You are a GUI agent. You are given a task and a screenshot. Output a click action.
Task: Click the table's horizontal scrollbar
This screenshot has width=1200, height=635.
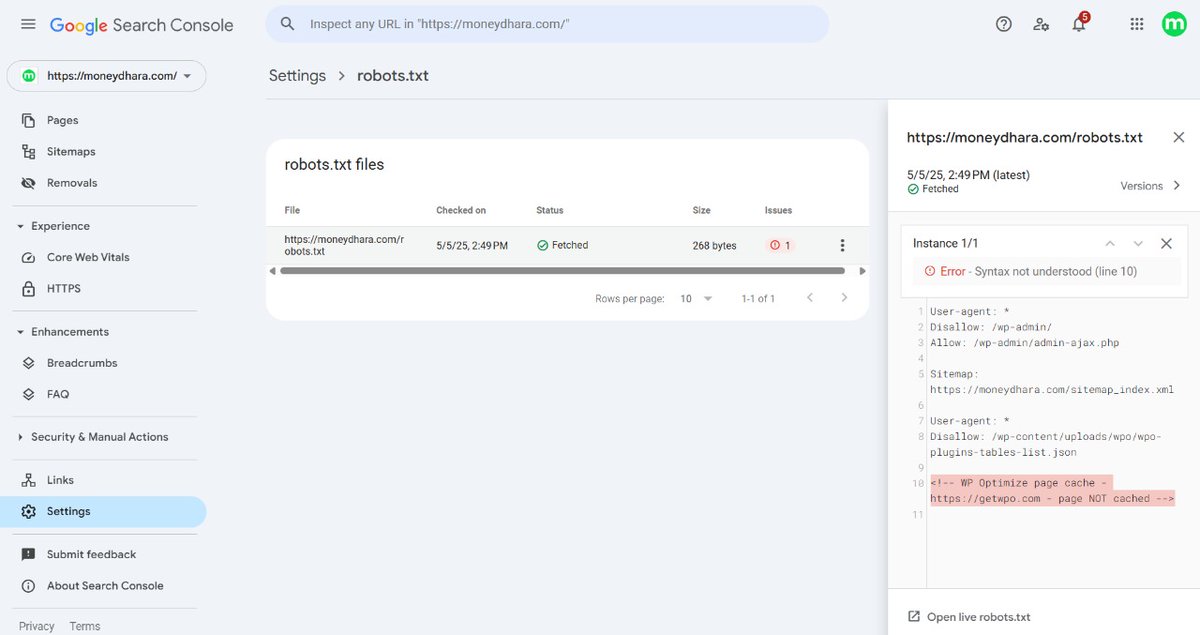562,271
